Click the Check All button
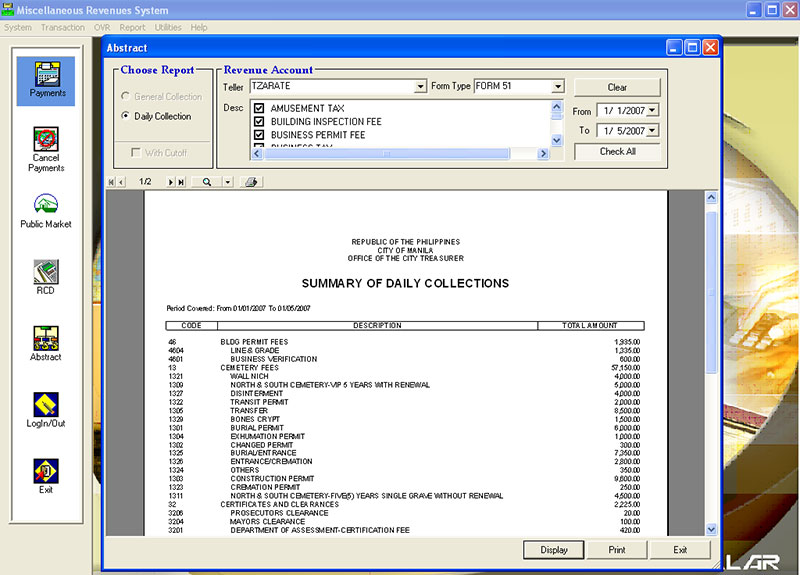 pyautogui.click(x=617, y=152)
